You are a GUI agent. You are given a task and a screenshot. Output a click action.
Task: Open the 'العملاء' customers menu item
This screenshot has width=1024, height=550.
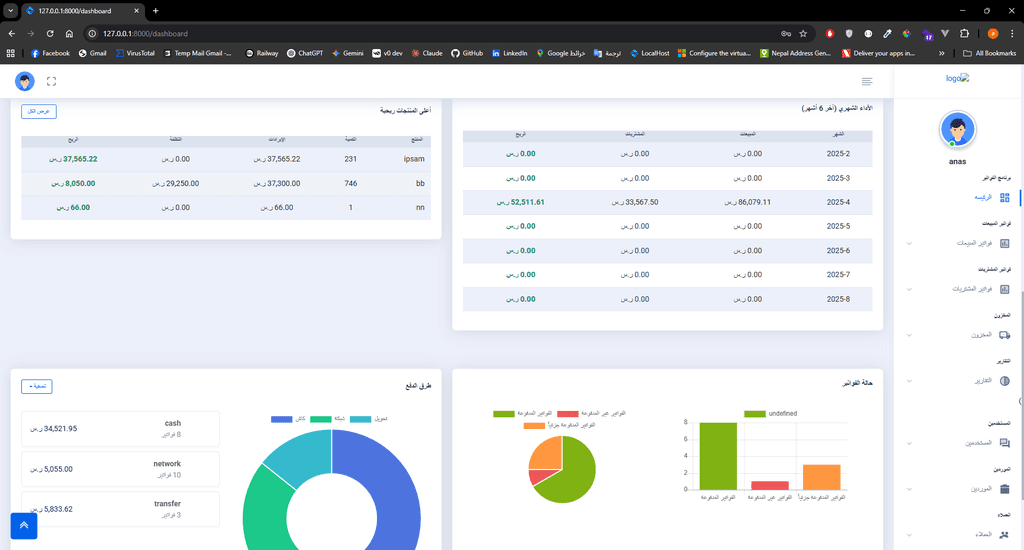[985, 535]
